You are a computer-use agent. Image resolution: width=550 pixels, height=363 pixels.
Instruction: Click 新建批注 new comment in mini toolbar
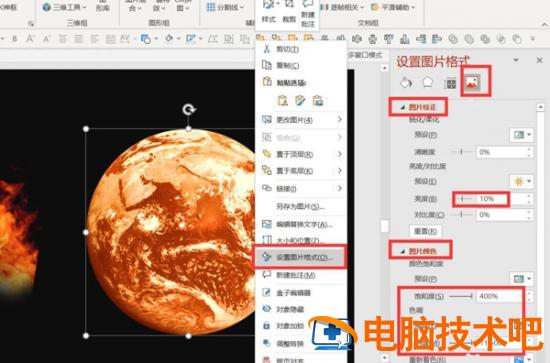click(x=308, y=14)
